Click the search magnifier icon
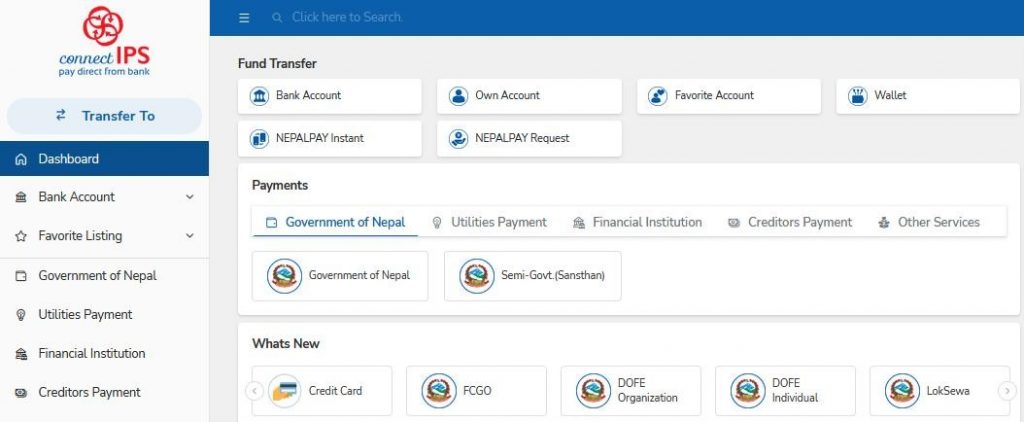Screen dimensions: 1024x422 [278, 18]
